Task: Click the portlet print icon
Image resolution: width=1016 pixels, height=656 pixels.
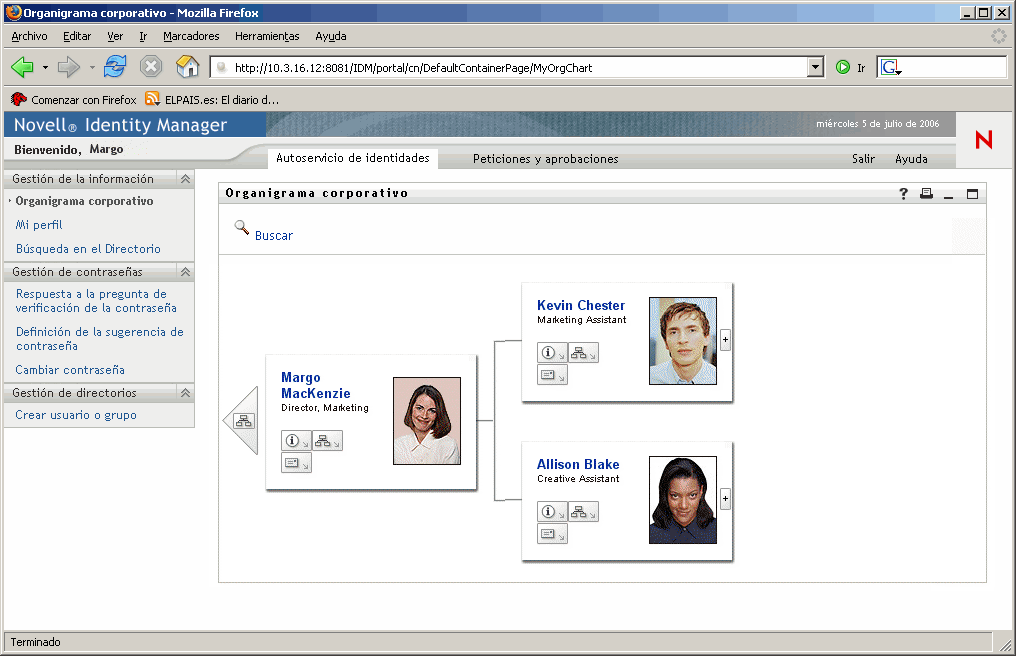Action: pos(927,193)
